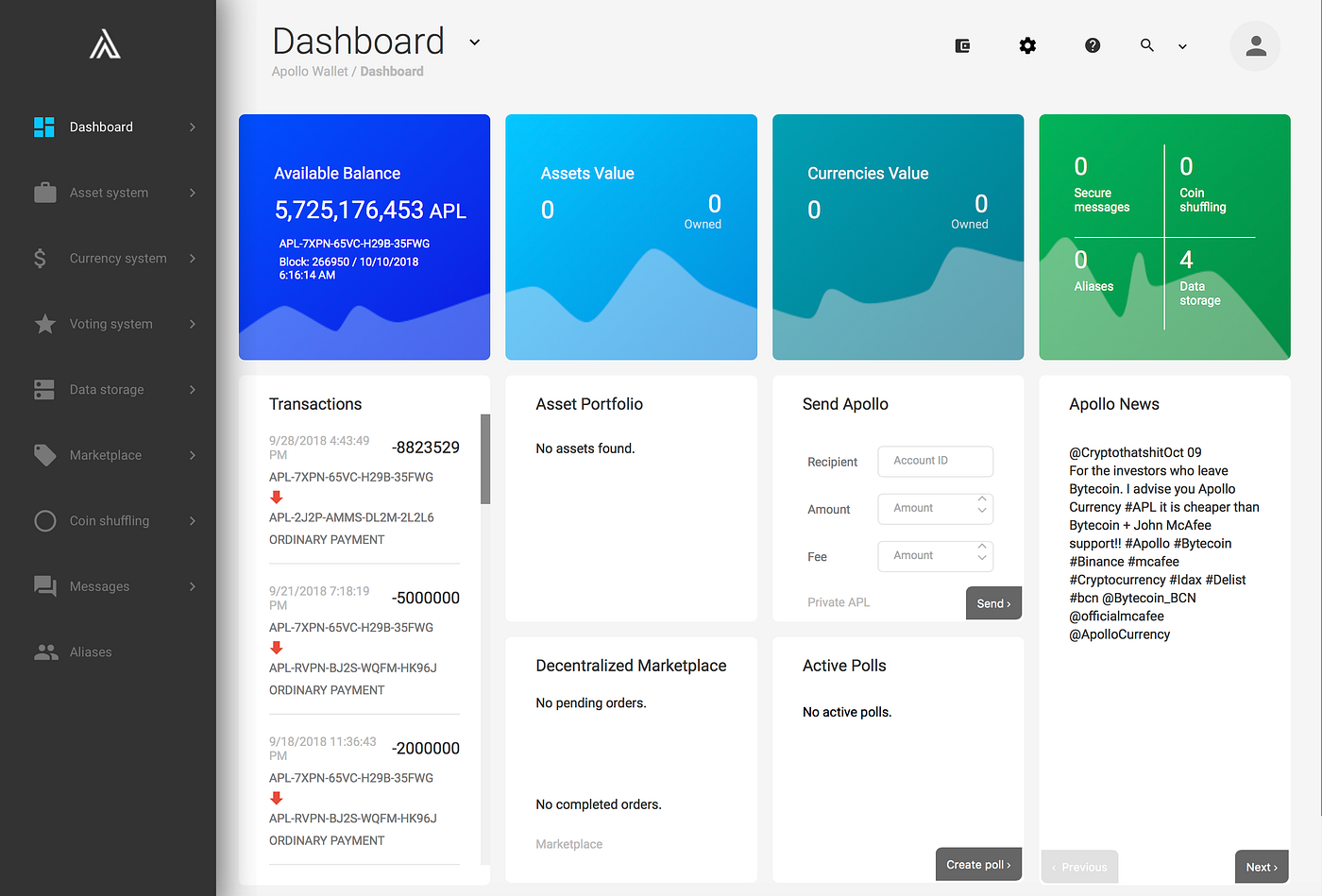Click the Assets Value card
The image size is (1322, 896).
(x=631, y=237)
